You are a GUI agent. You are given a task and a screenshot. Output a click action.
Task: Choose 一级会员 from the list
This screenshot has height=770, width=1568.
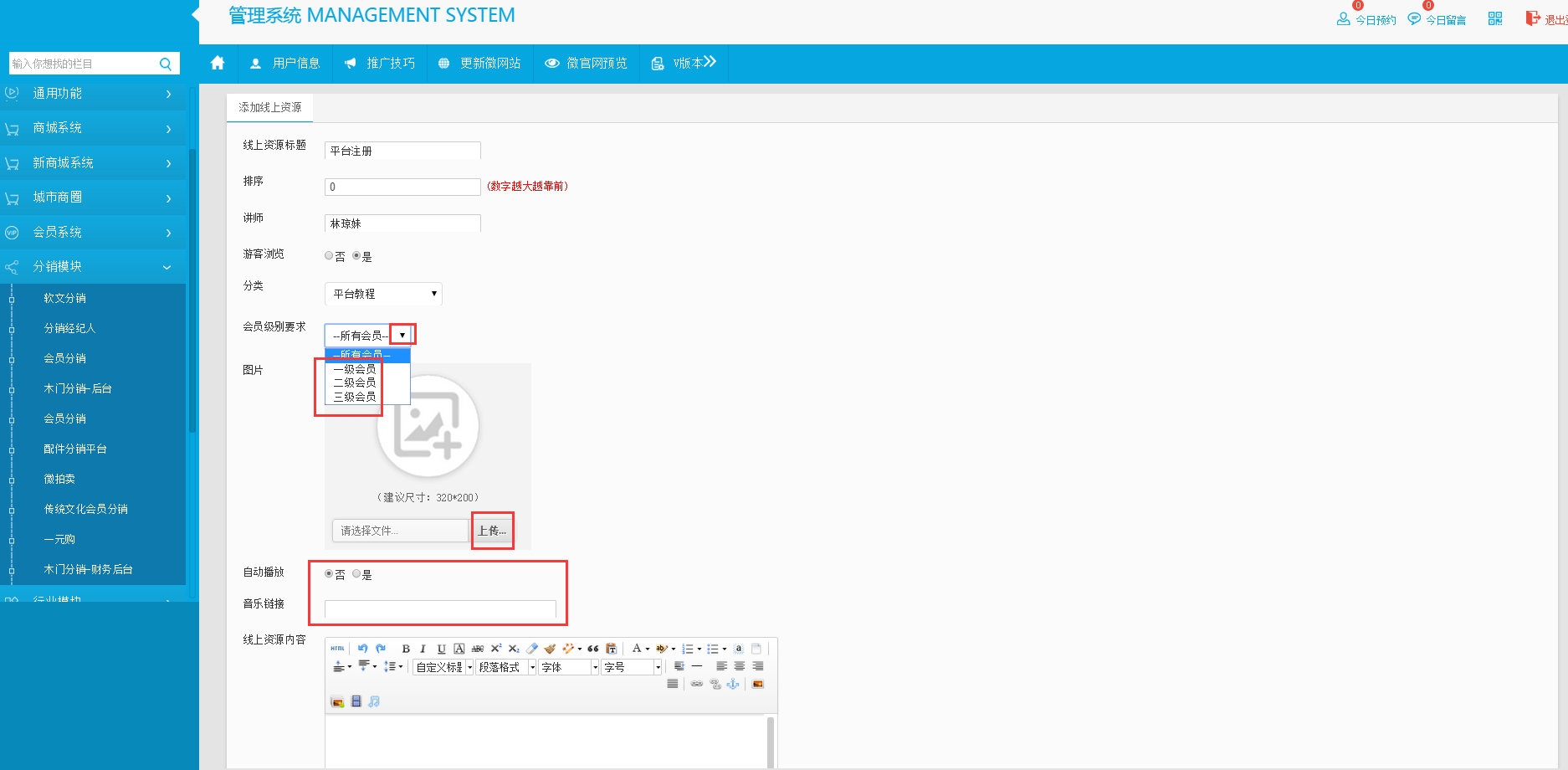click(x=355, y=369)
